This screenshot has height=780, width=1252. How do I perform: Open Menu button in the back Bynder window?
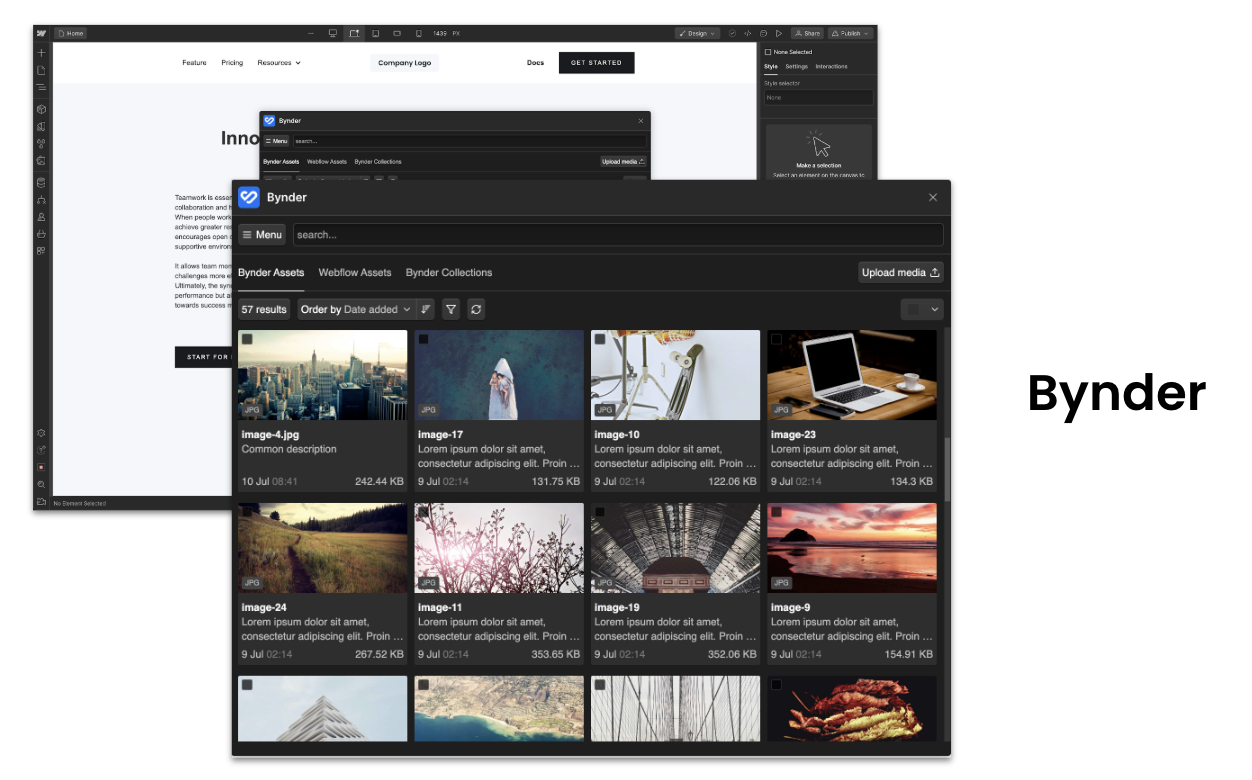pos(276,141)
